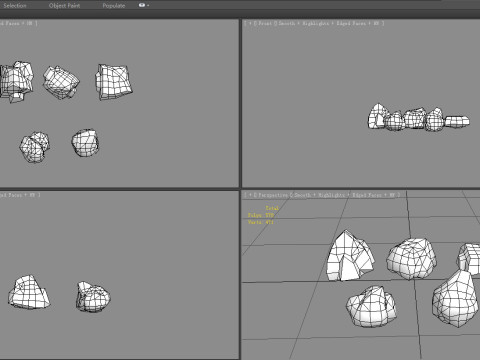
Task: Select the rounded dome rock in Perspective view
Action: (x=411, y=259)
